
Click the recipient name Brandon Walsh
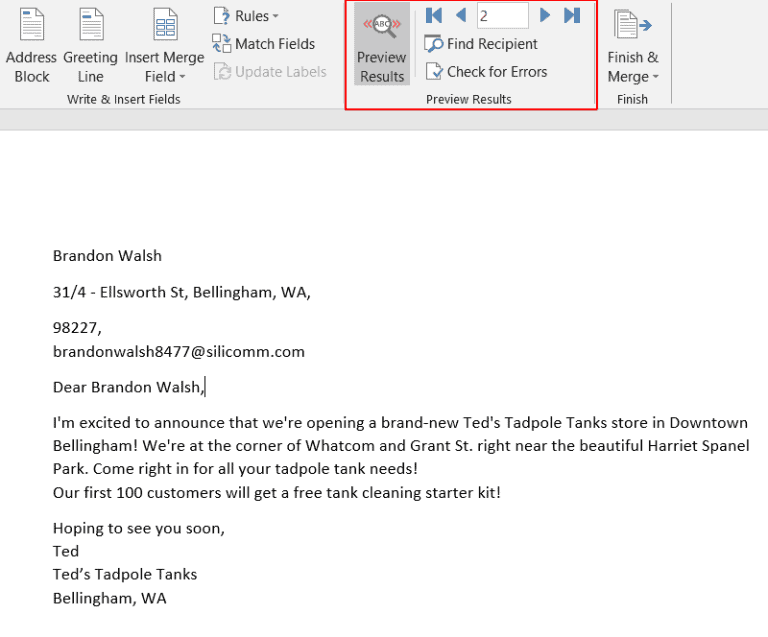point(107,256)
